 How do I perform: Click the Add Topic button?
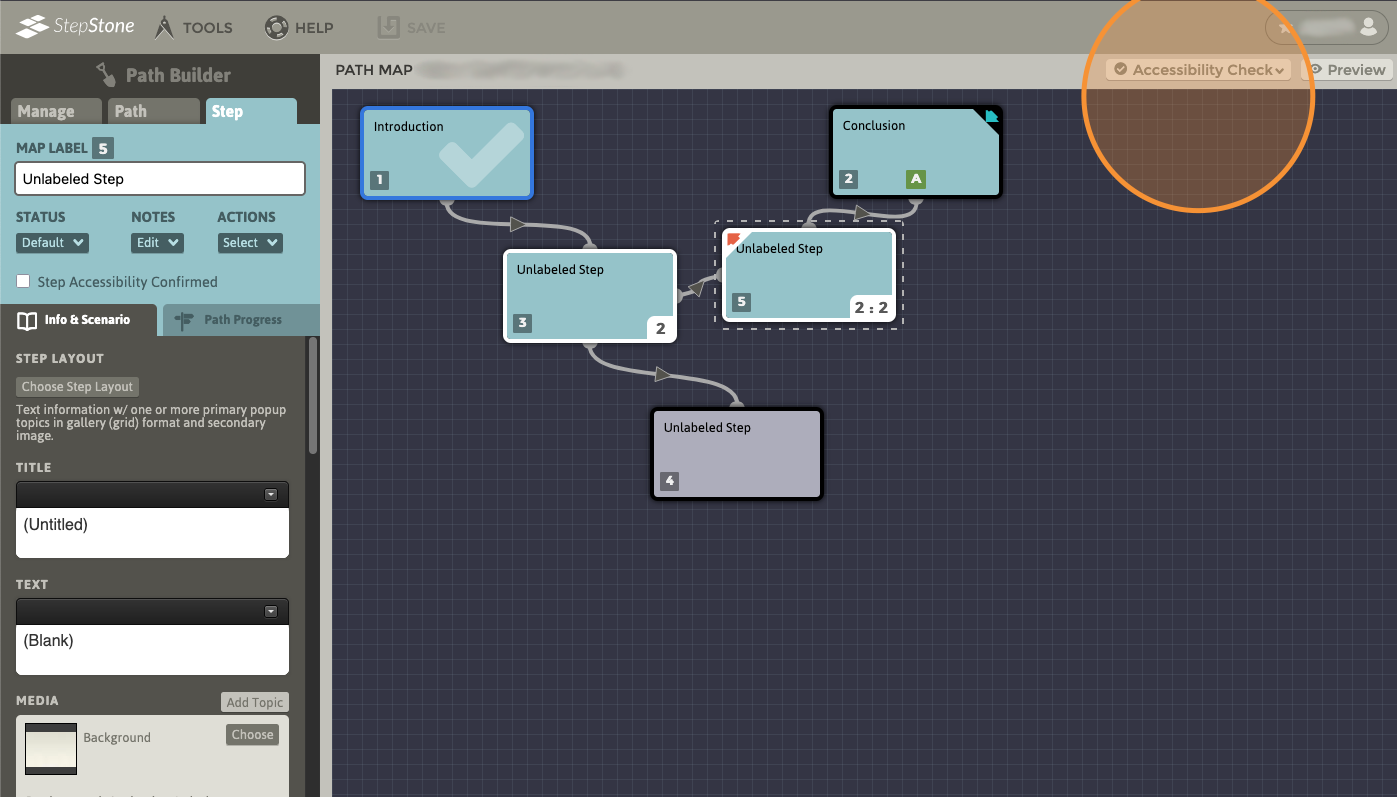(x=254, y=702)
